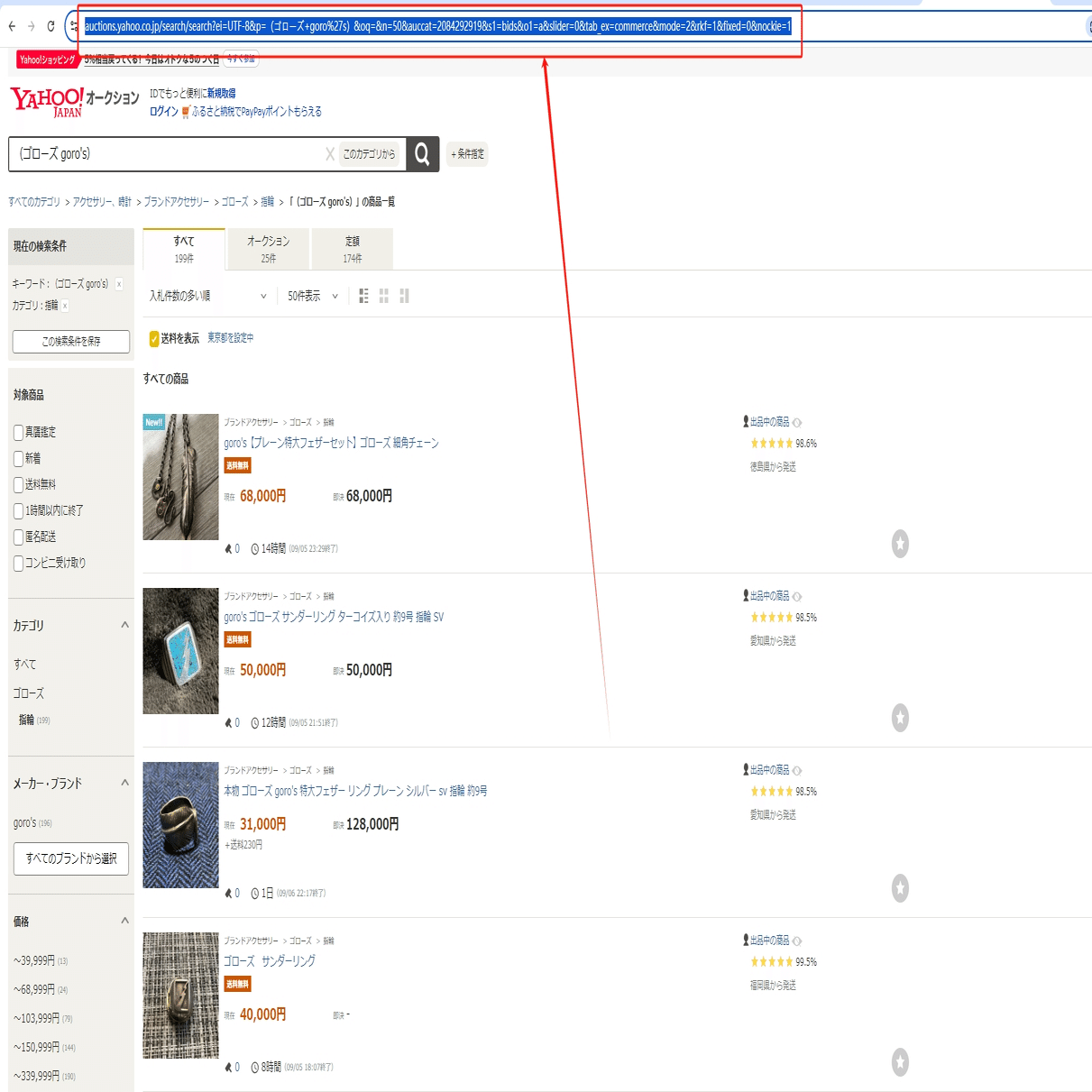This screenshot has height=1092, width=1092.
Task: Add the 40,000円 thunder ring to watchlist star
Action: point(900,1062)
